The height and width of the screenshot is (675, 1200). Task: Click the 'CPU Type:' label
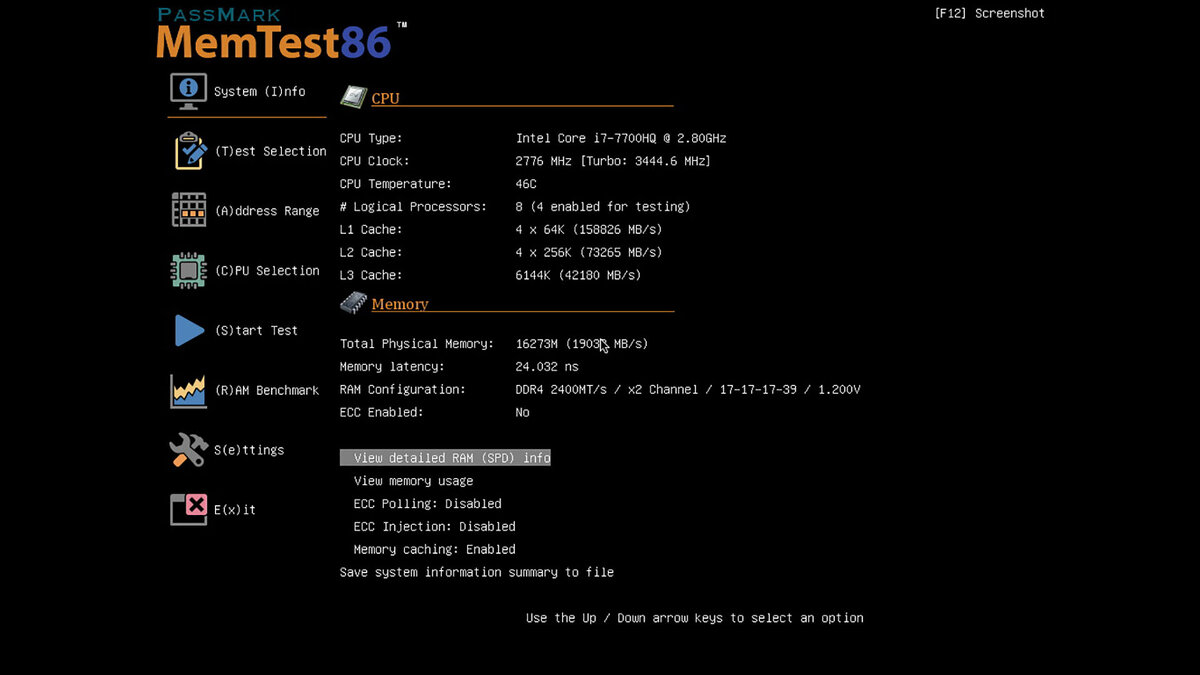(x=371, y=138)
